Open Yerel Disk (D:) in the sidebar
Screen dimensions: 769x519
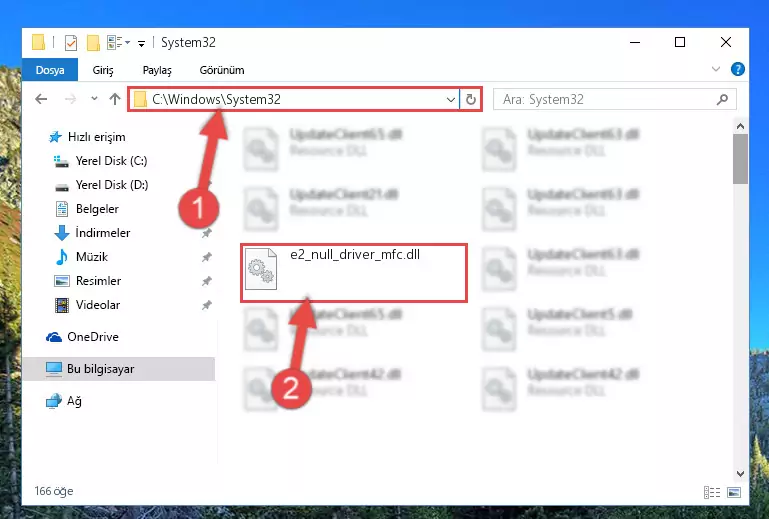[101, 185]
